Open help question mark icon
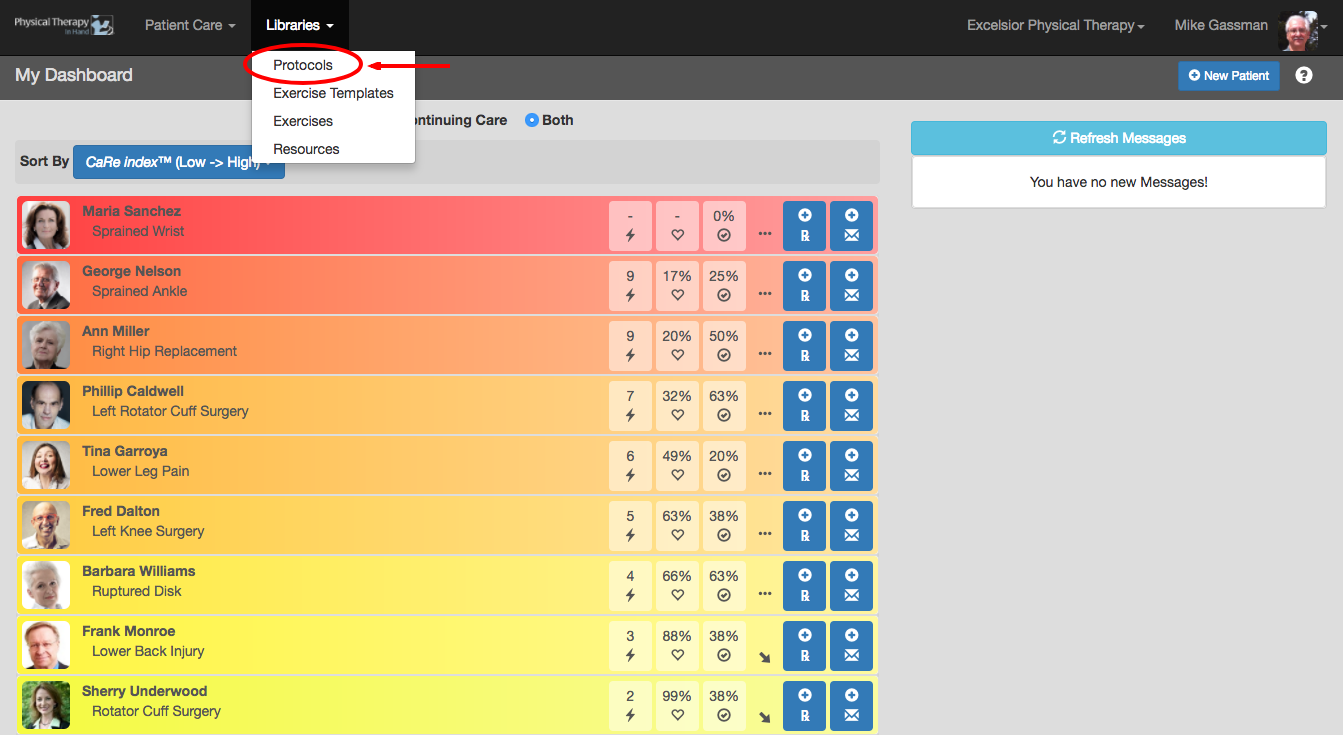1343x735 pixels. (x=1304, y=75)
